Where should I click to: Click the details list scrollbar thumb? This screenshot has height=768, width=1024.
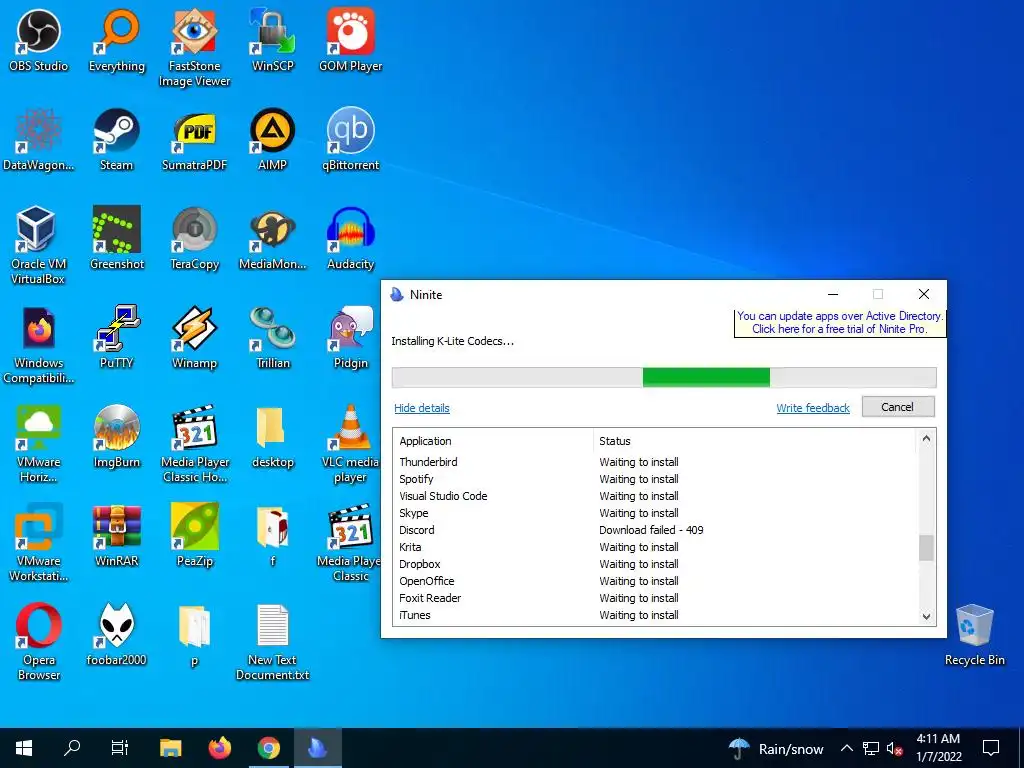926,548
